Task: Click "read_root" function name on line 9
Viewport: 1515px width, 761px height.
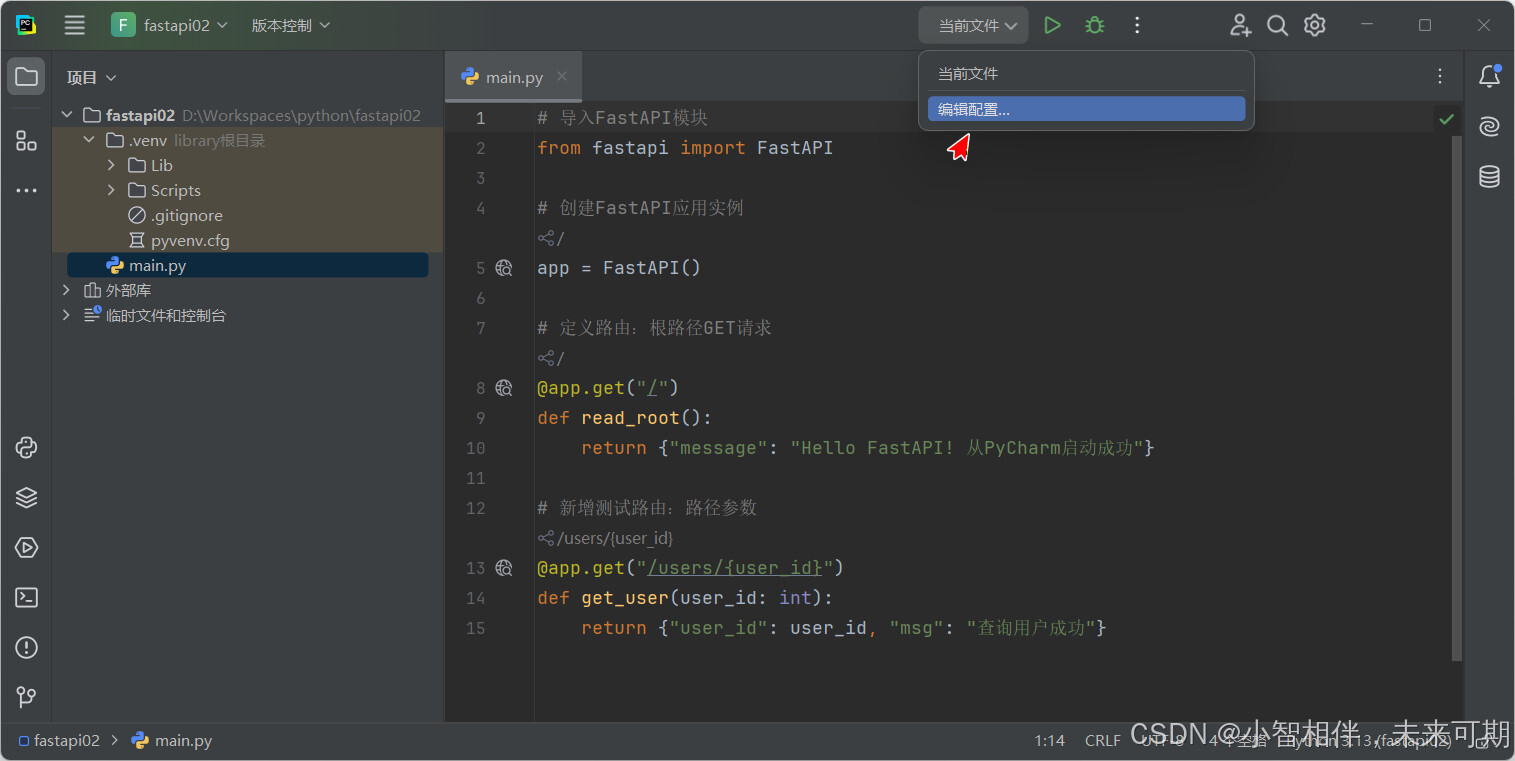Action: coord(631,418)
